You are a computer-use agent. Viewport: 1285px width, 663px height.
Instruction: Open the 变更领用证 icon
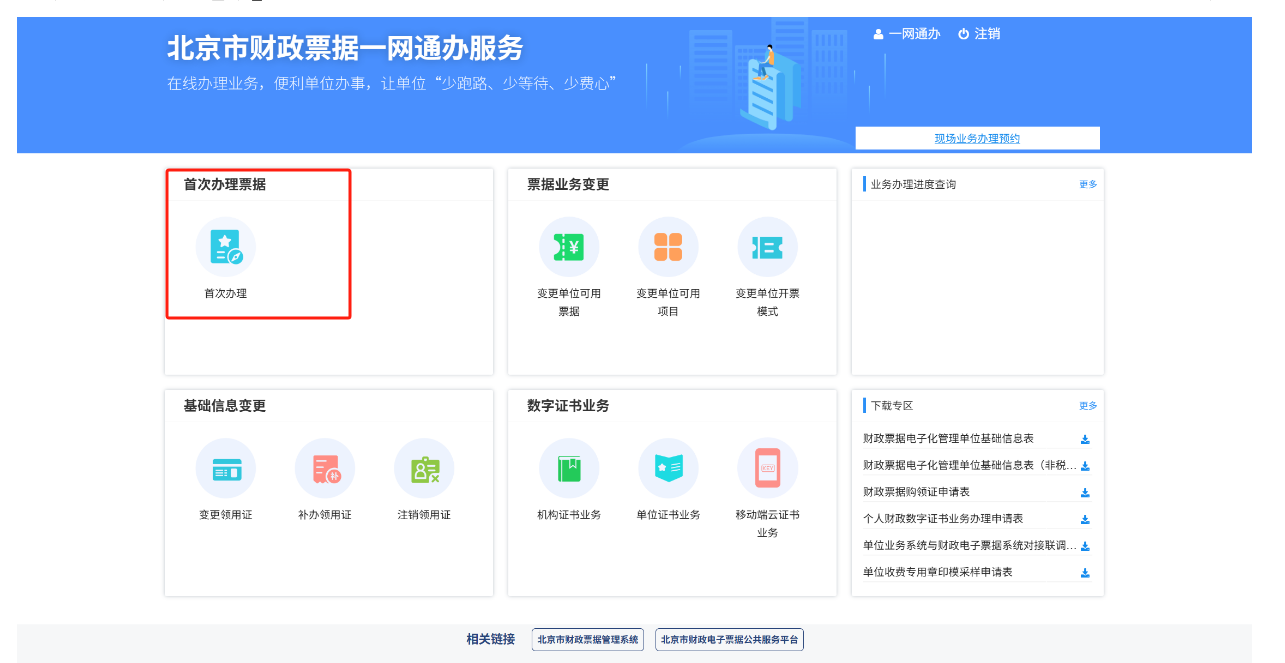tap(225, 468)
